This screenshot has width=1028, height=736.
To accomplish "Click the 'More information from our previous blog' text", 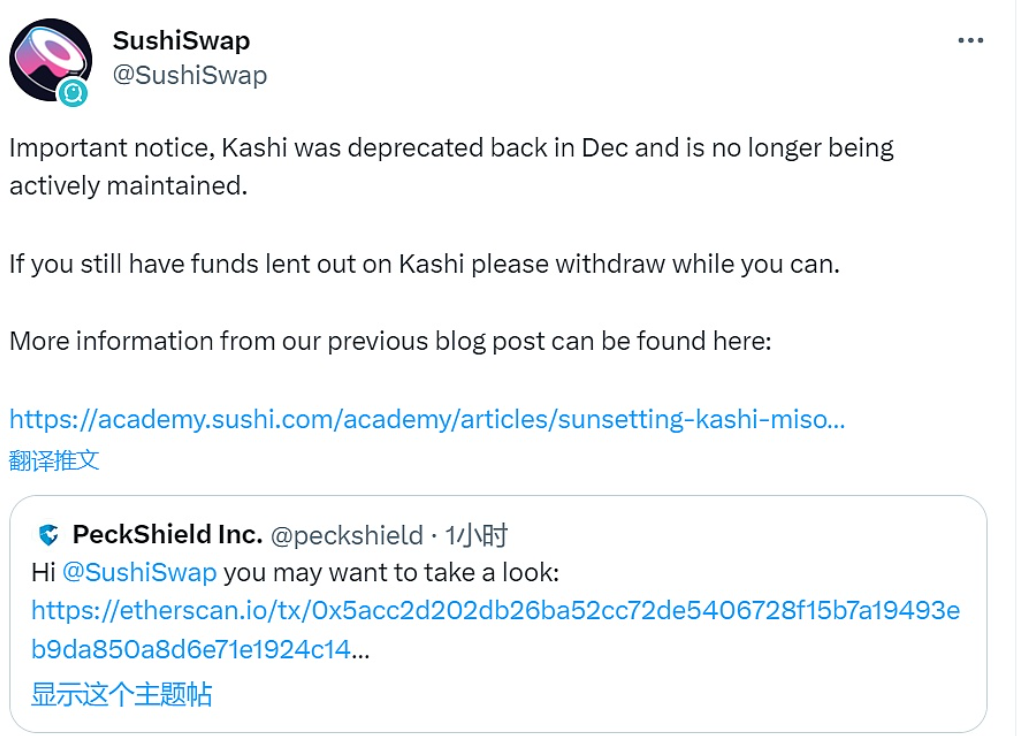I will [x=390, y=341].
